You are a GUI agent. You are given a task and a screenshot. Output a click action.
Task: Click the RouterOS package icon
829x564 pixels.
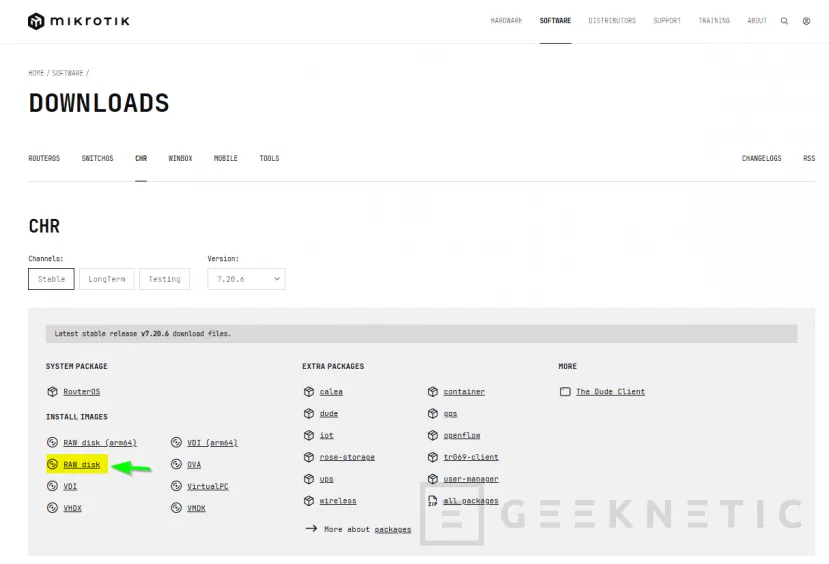52,392
